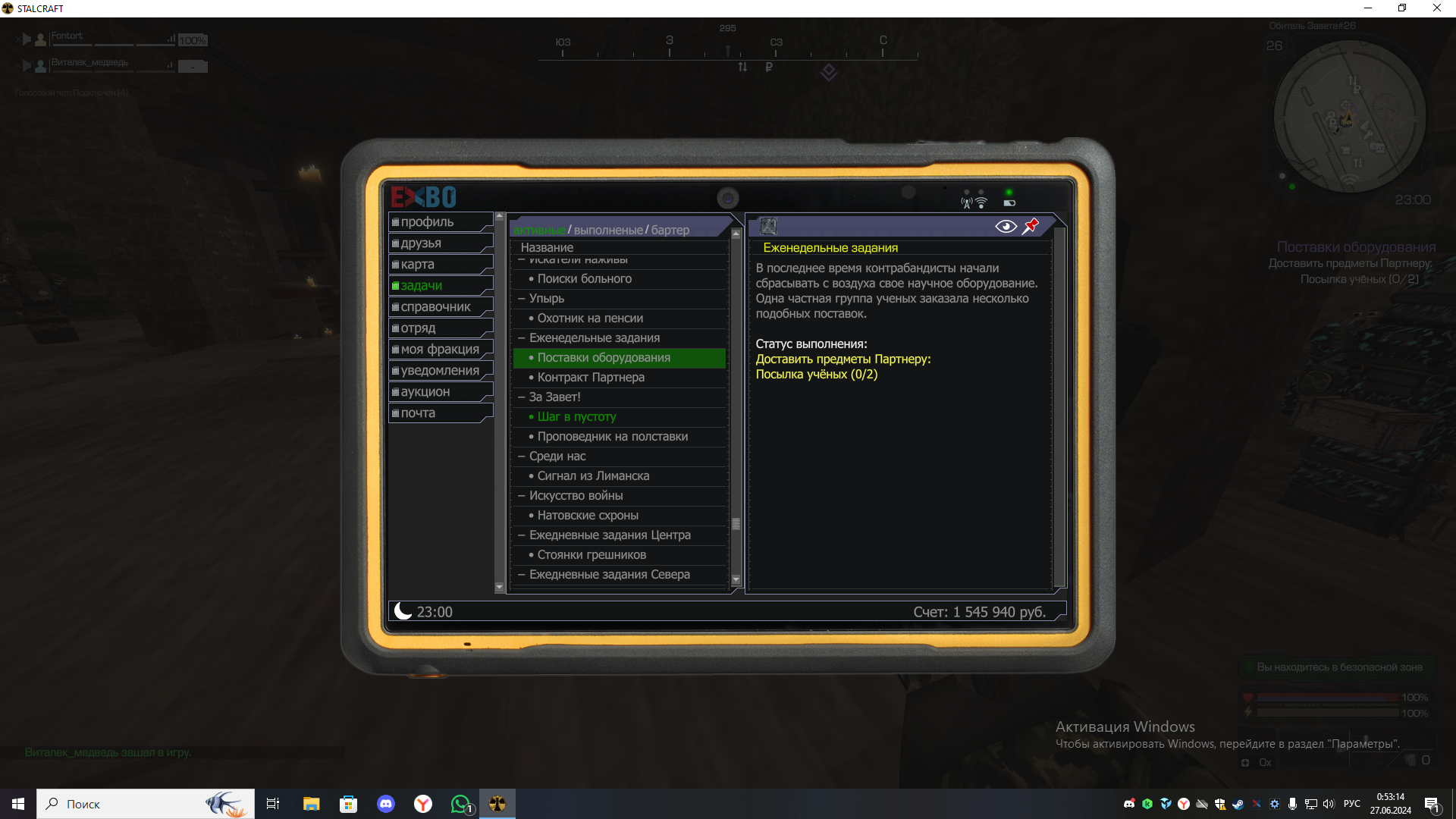
Task: Open the аукцион section
Action: tap(441, 391)
